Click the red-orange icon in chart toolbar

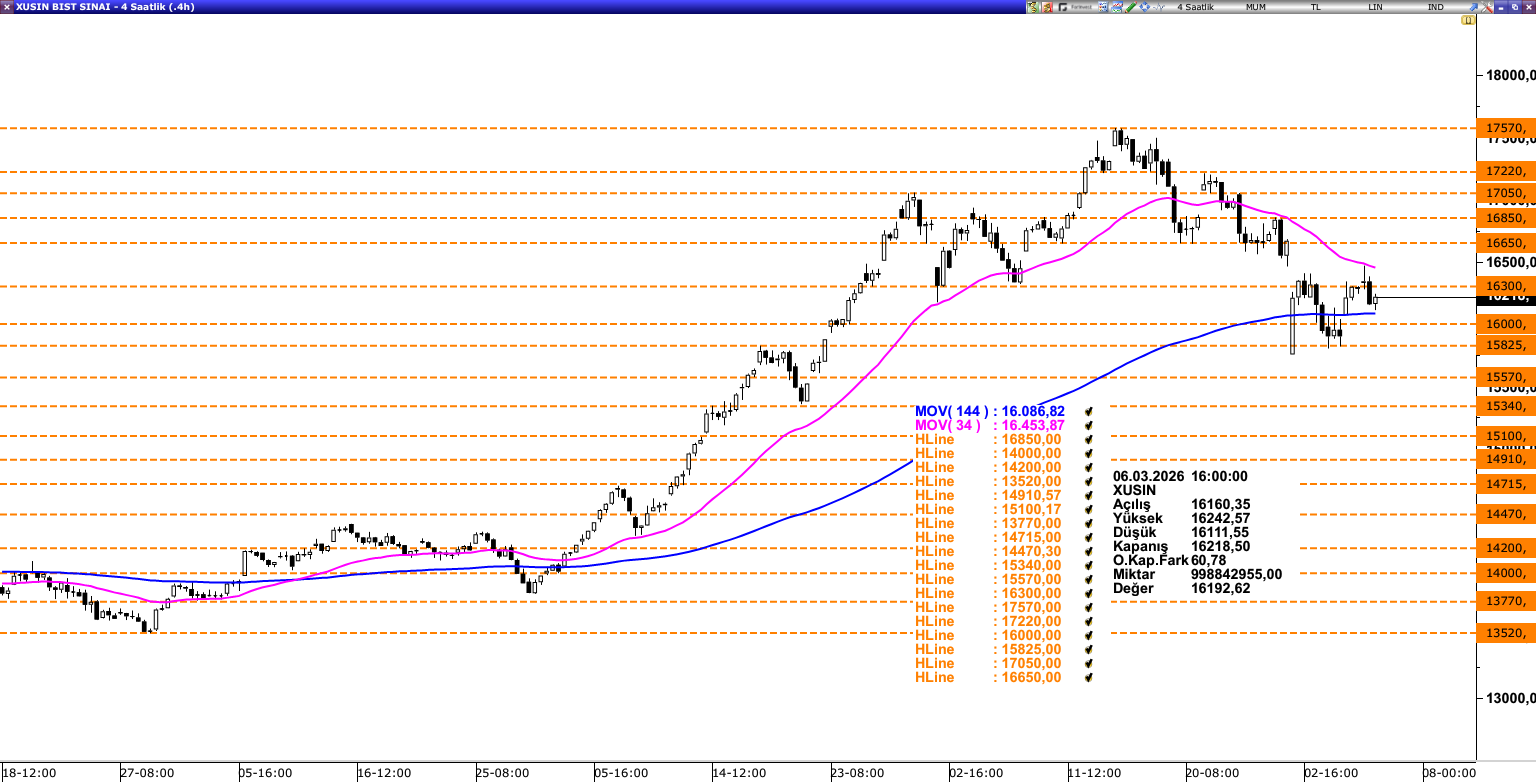coord(1047,7)
